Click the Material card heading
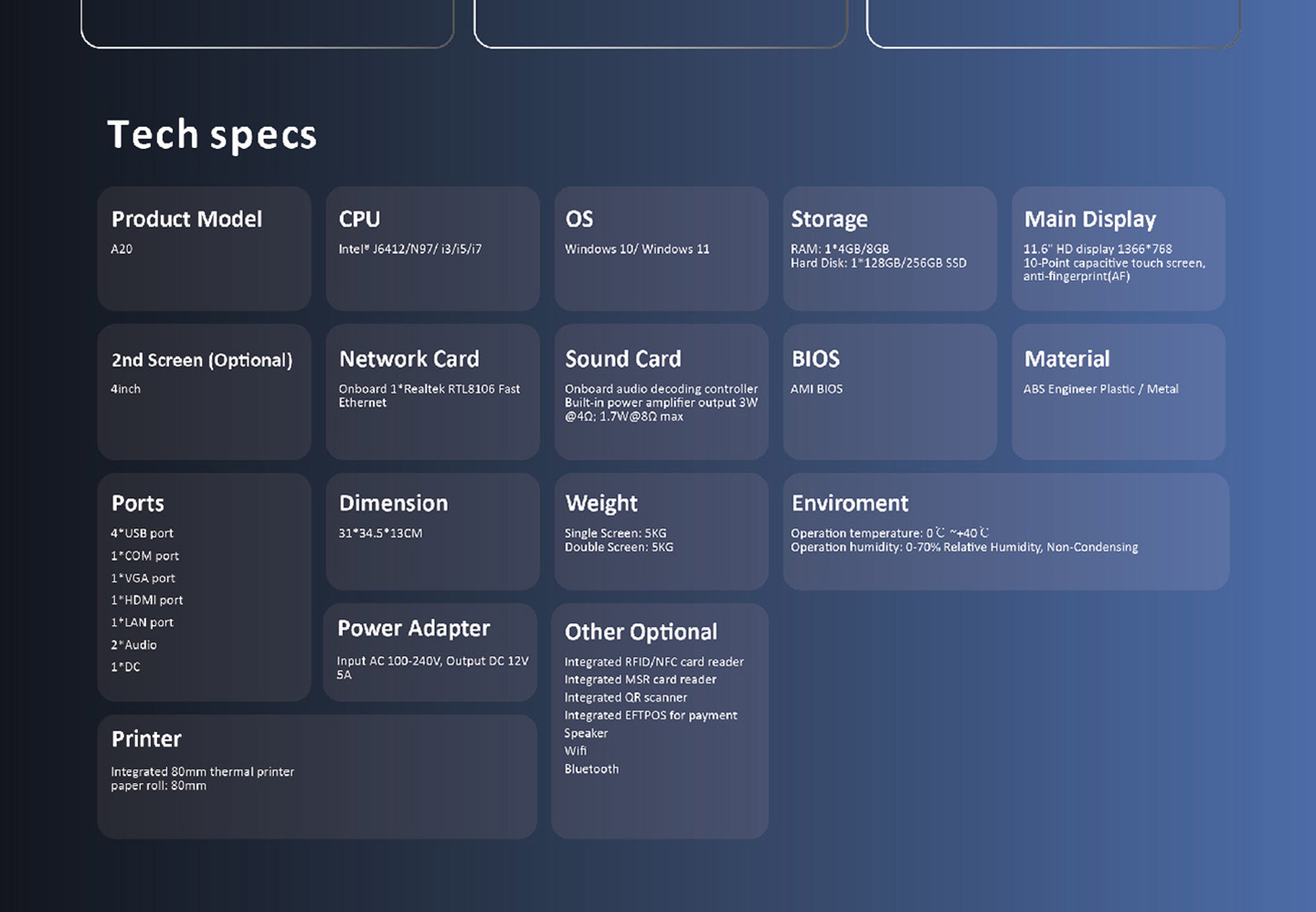Image resolution: width=1316 pixels, height=912 pixels. 1067,359
